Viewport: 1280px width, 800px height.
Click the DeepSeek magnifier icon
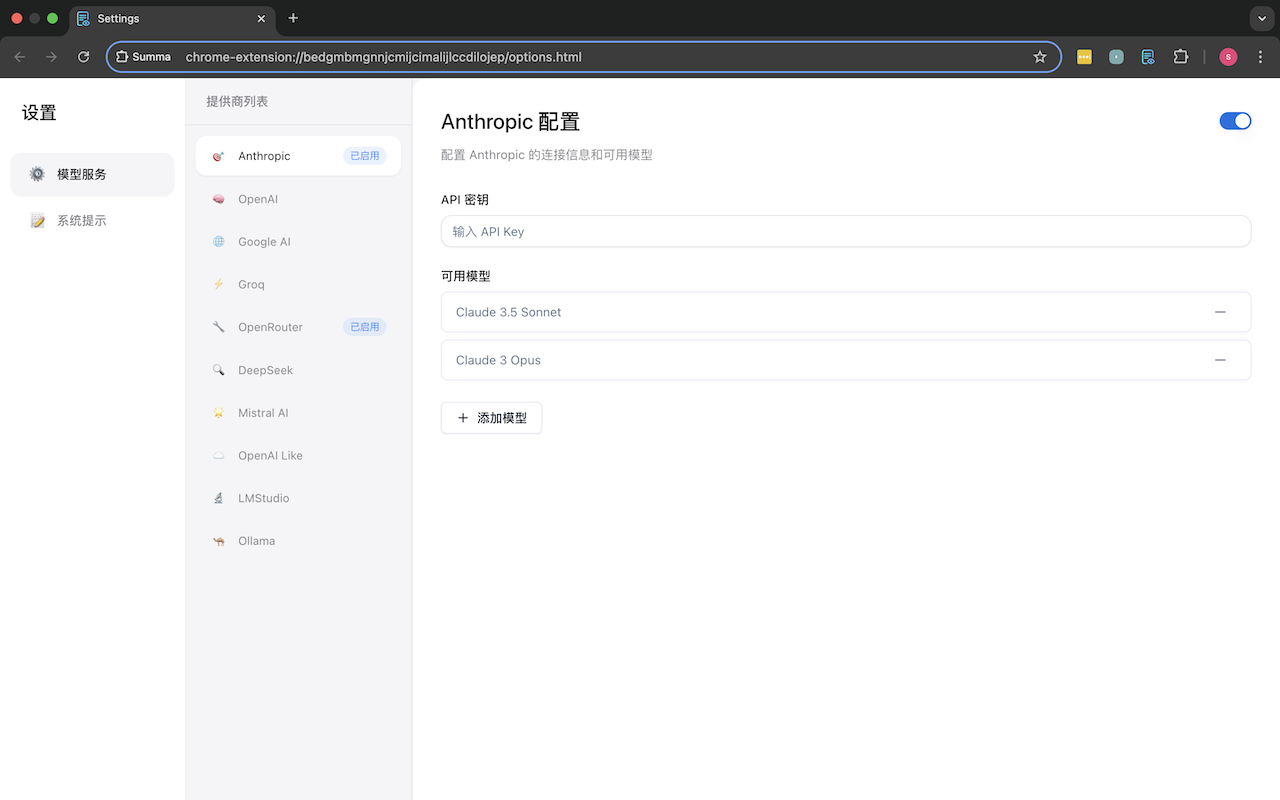point(218,370)
